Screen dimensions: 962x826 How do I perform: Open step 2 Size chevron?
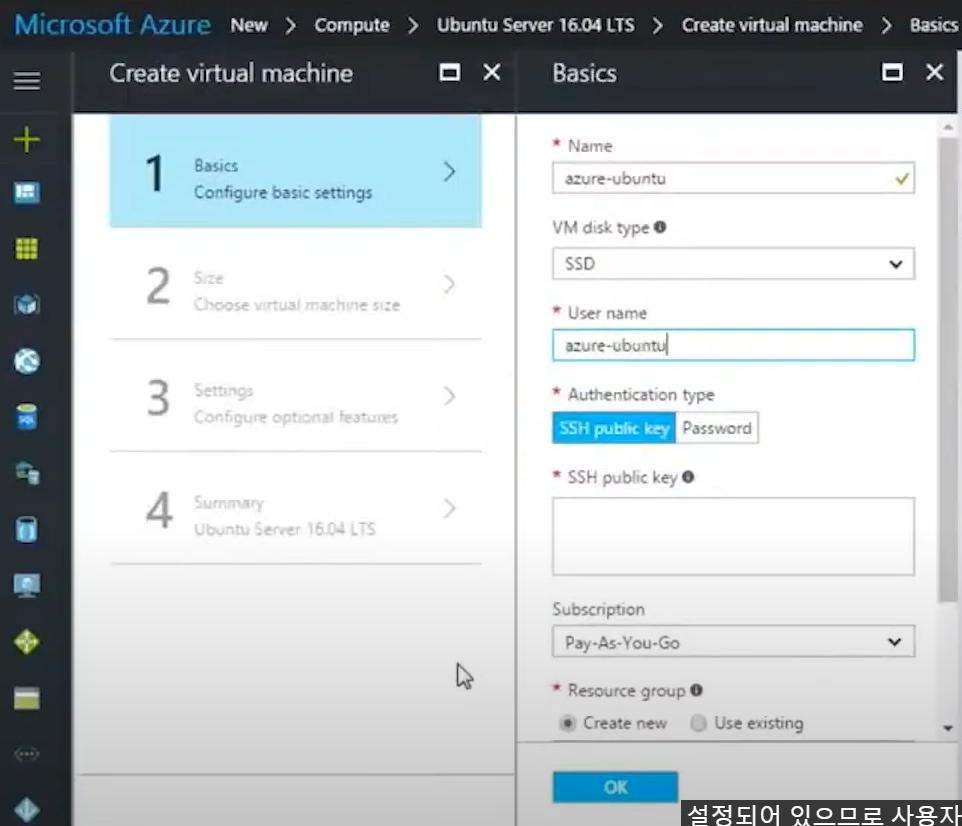tap(449, 284)
